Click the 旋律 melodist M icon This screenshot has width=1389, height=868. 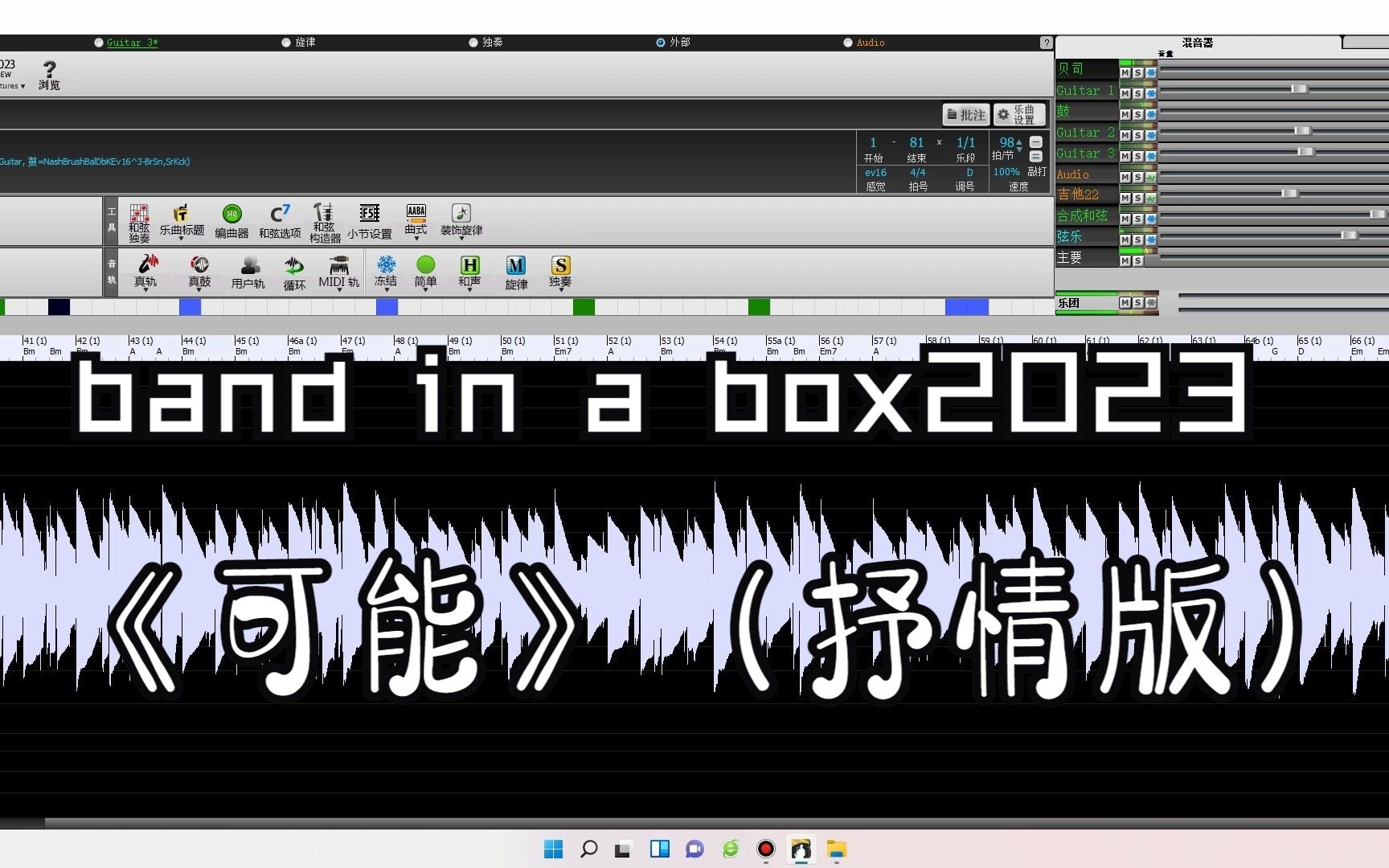(516, 272)
